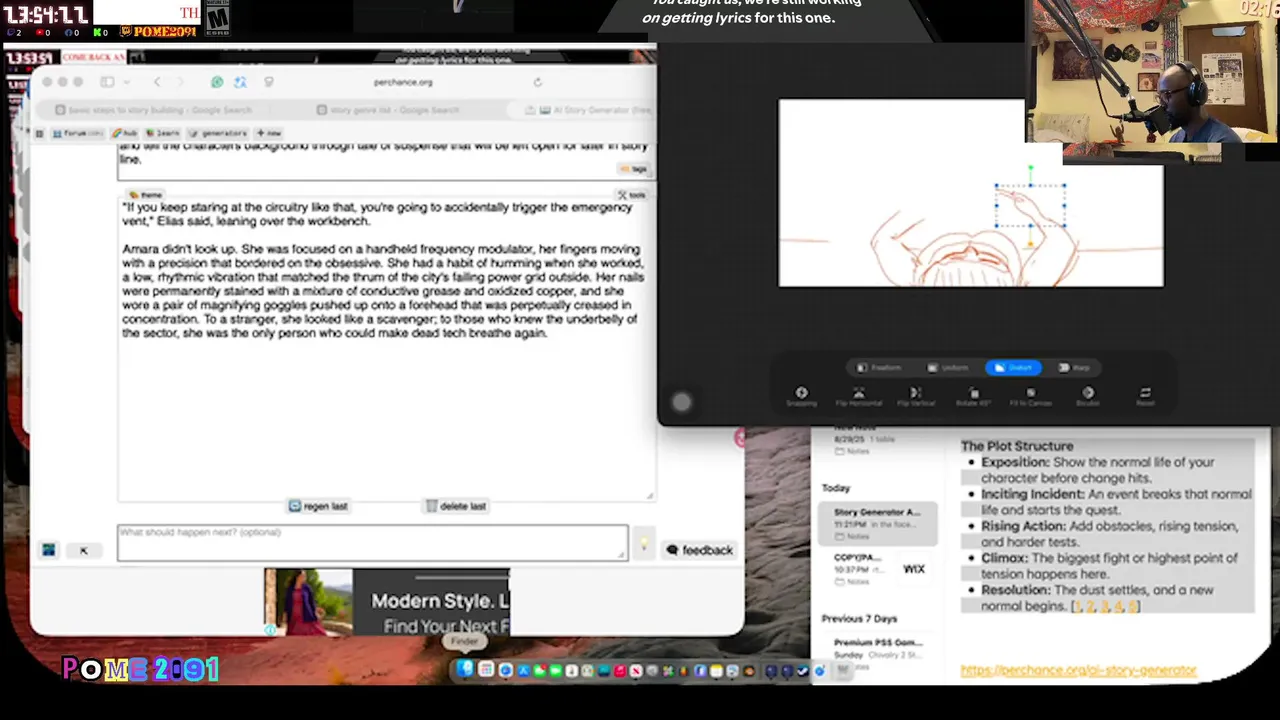Click Flip Horizontal in the transform toolbar
This screenshot has height=720, width=1280.
tap(858, 396)
